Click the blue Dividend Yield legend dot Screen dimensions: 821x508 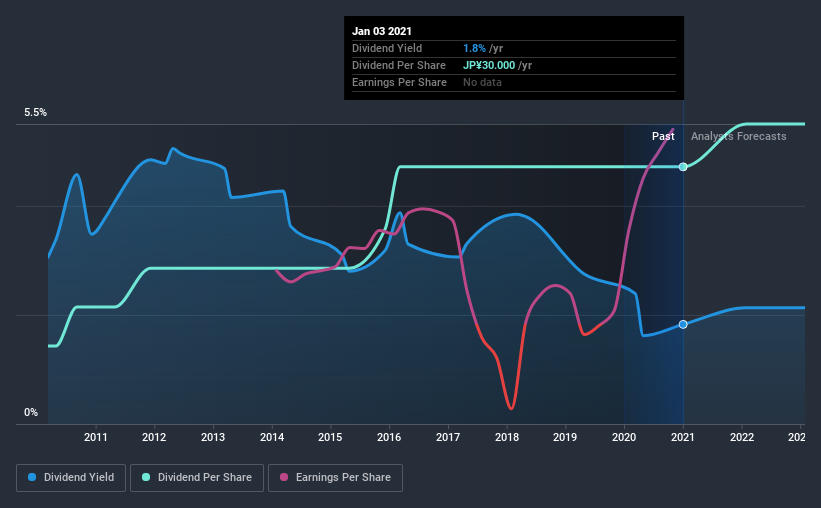click(x=32, y=477)
